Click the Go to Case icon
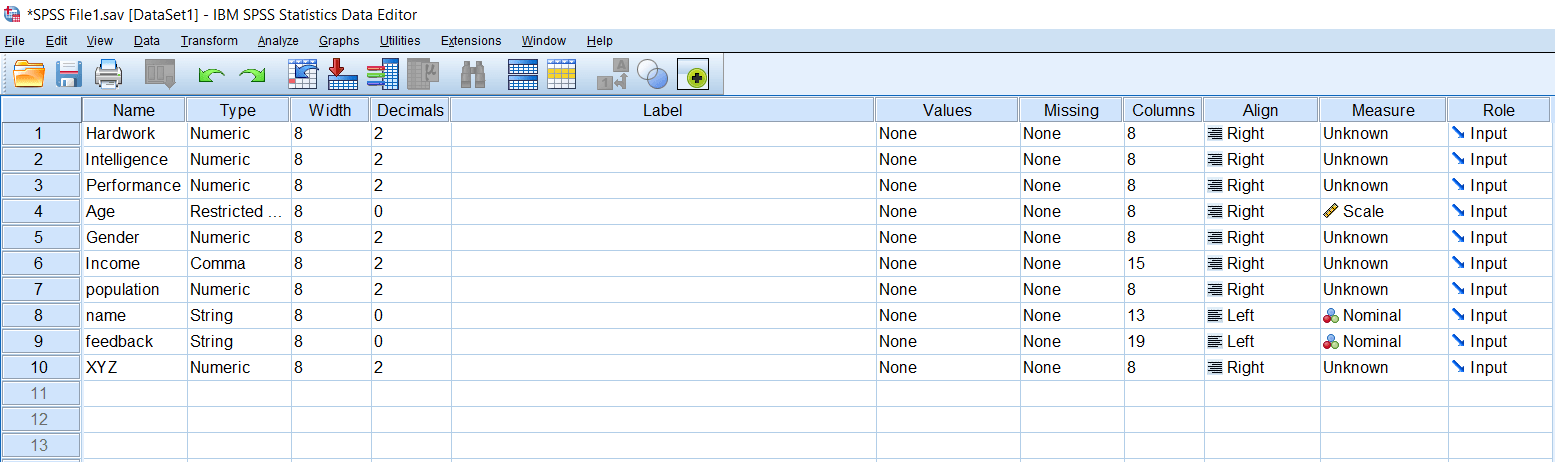This screenshot has height=462, width=1555. (x=303, y=74)
